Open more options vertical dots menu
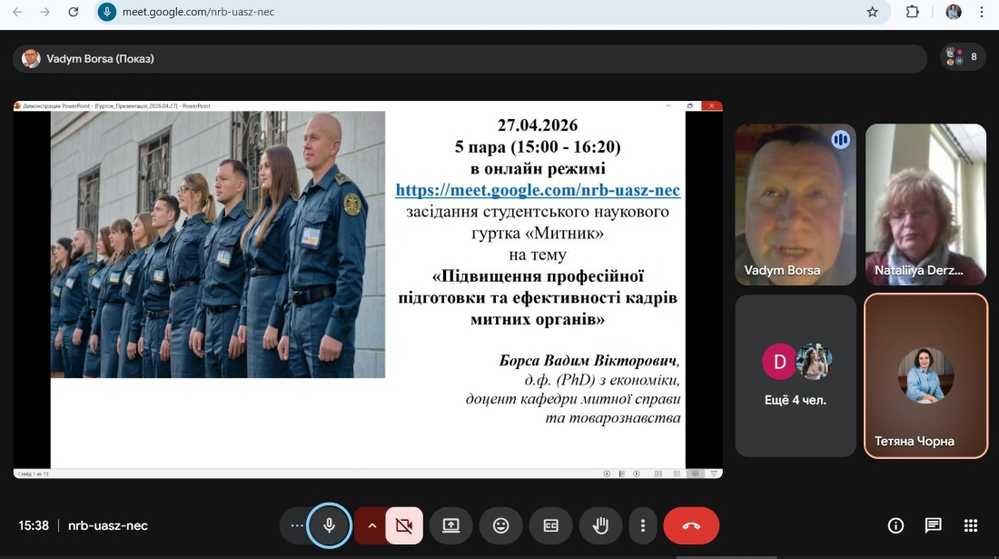 tap(643, 525)
